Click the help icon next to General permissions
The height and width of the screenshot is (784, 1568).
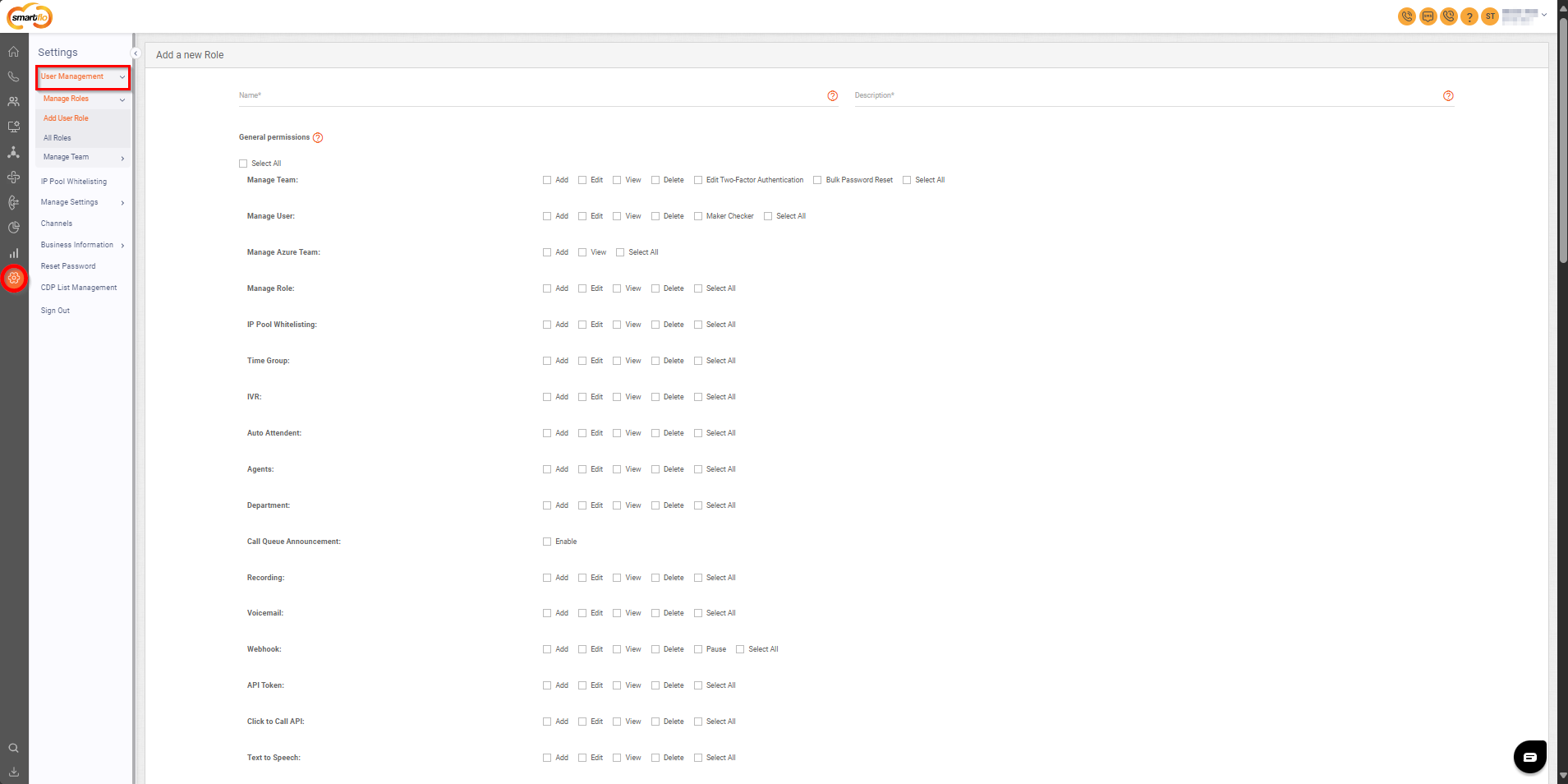coord(318,138)
